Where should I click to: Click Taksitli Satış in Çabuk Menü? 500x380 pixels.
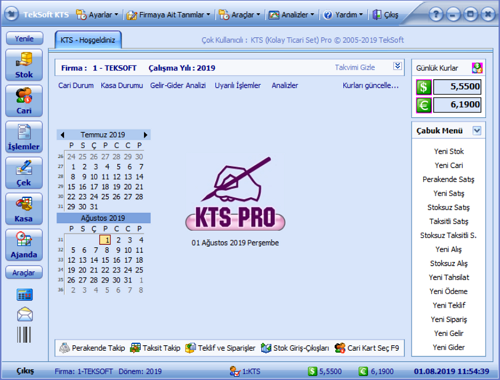pyautogui.click(x=449, y=221)
